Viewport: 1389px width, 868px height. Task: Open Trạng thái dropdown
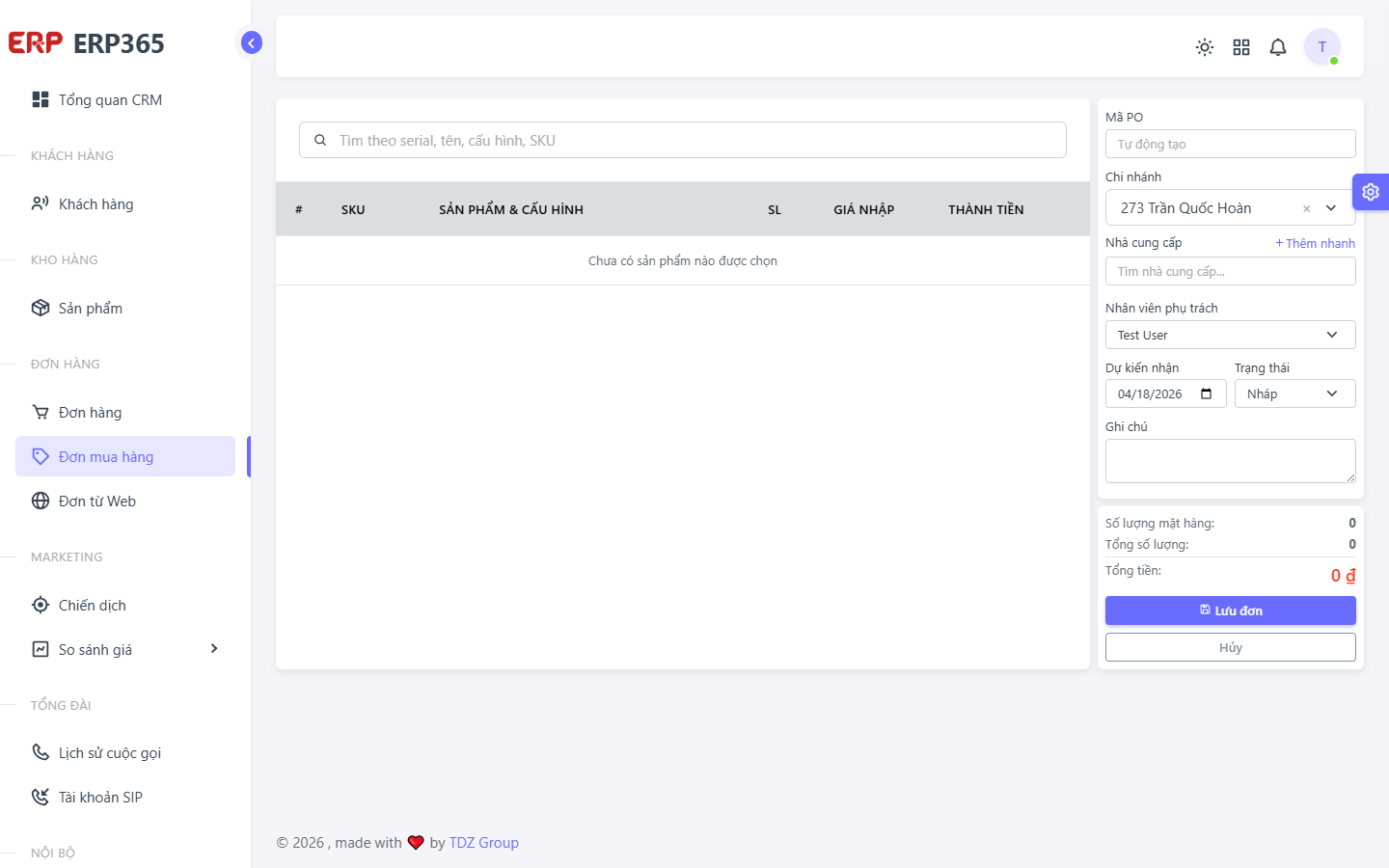[x=1295, y=393]
